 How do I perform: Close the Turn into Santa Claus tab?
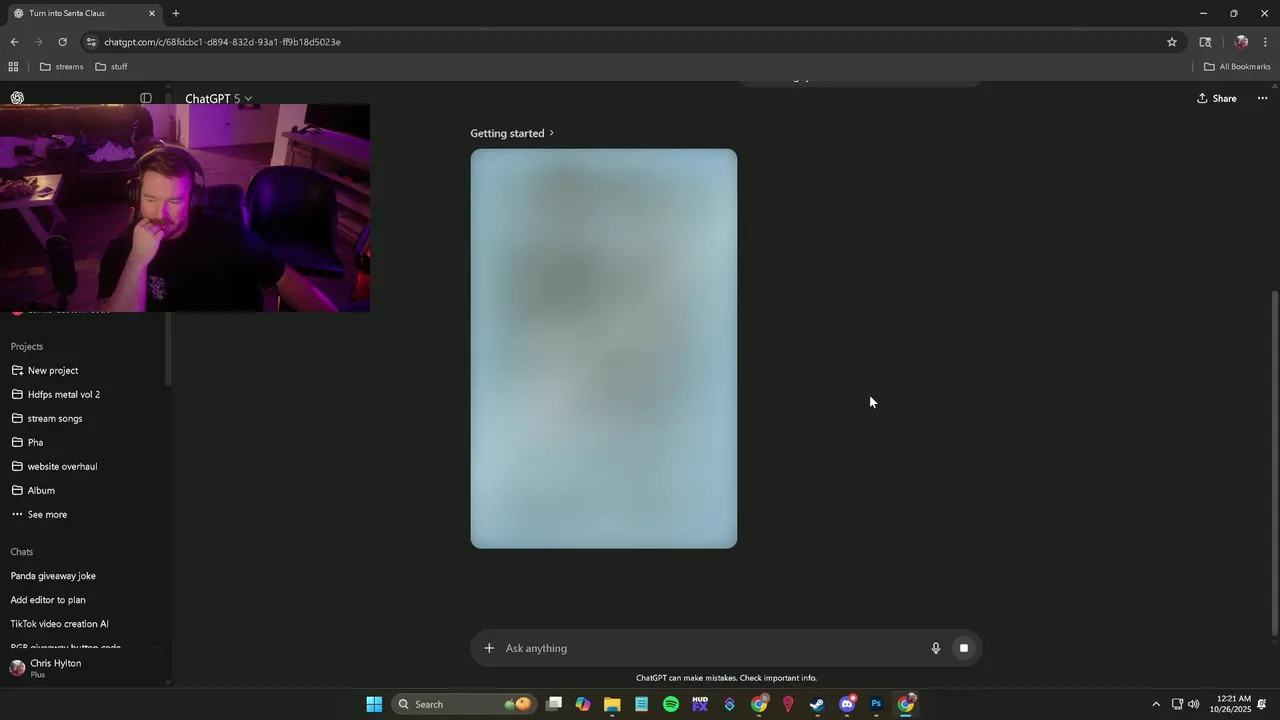[152, 13]
